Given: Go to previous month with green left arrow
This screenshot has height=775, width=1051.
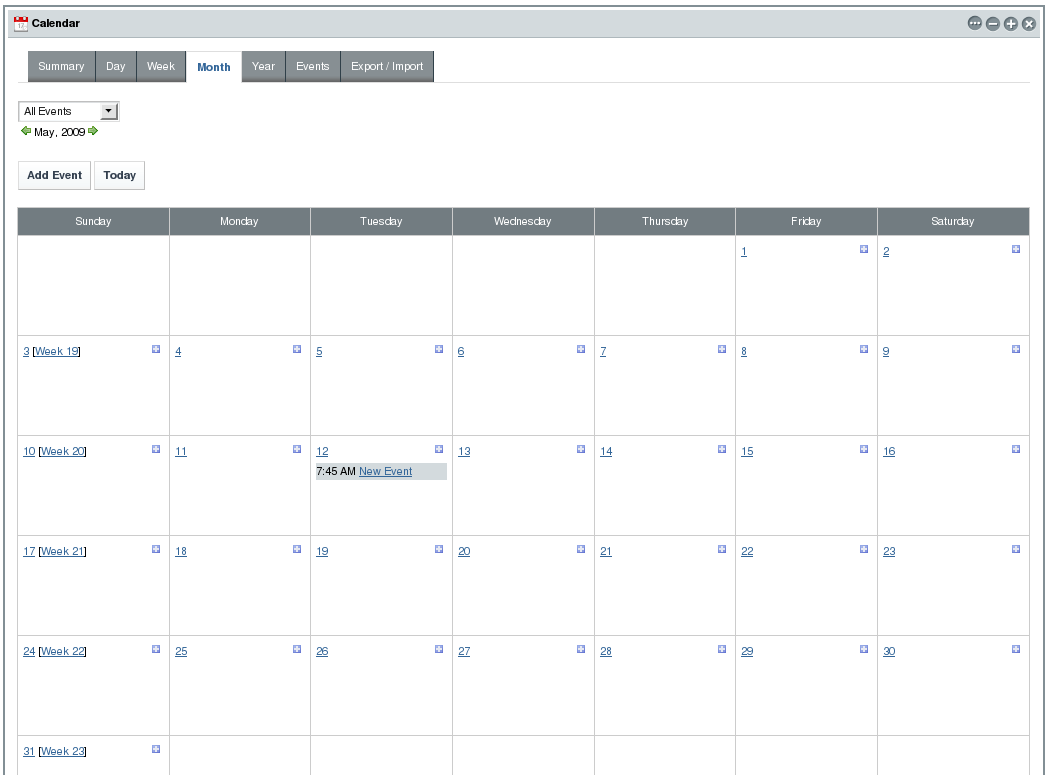Looking at the screenshot, I should pyautogui.click(x=26, y=131).
